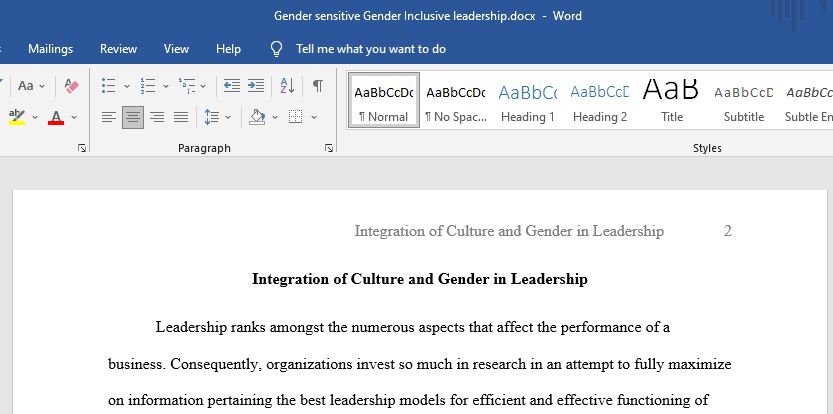833x414 pixels.
Task: Increase the paragraph indent
Action: coord(256,86)
